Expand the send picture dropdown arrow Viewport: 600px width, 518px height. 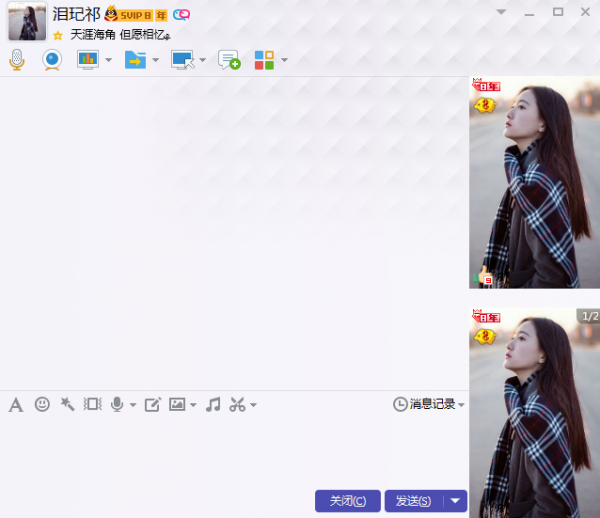click(193, 405)
